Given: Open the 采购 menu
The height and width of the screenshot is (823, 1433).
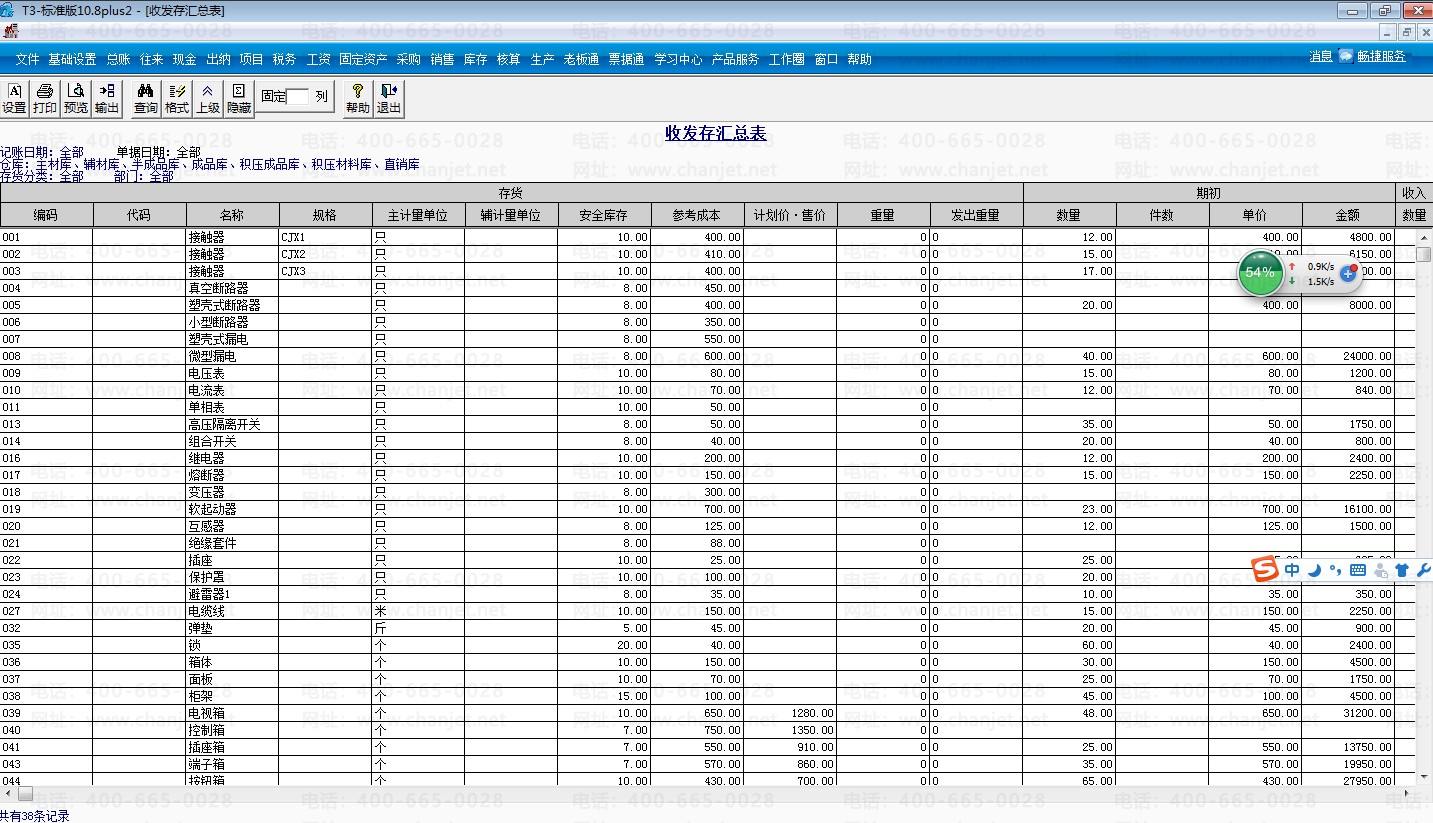Looking at the screenshot, I should [x=408, y=59].
